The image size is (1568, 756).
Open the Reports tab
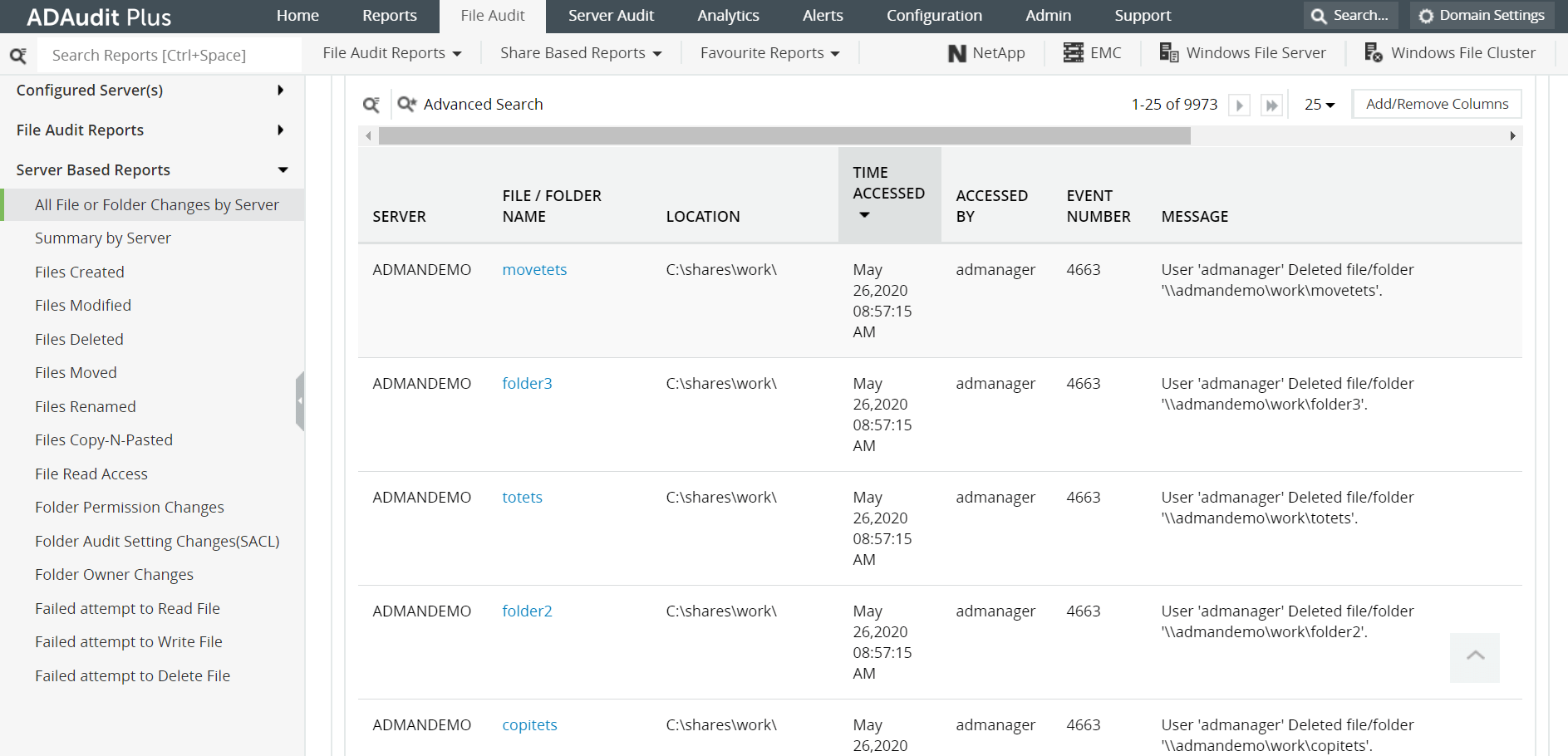click(390, 16)
